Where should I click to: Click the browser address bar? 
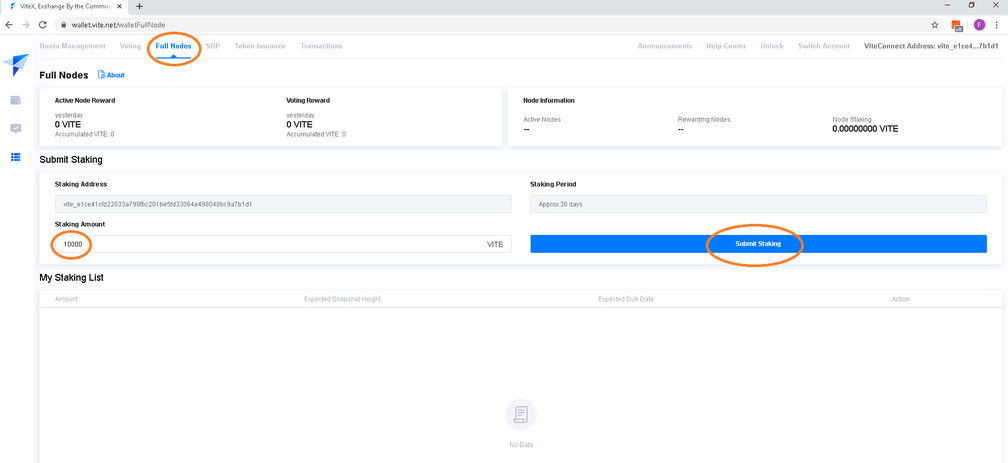tap(498, 24)
